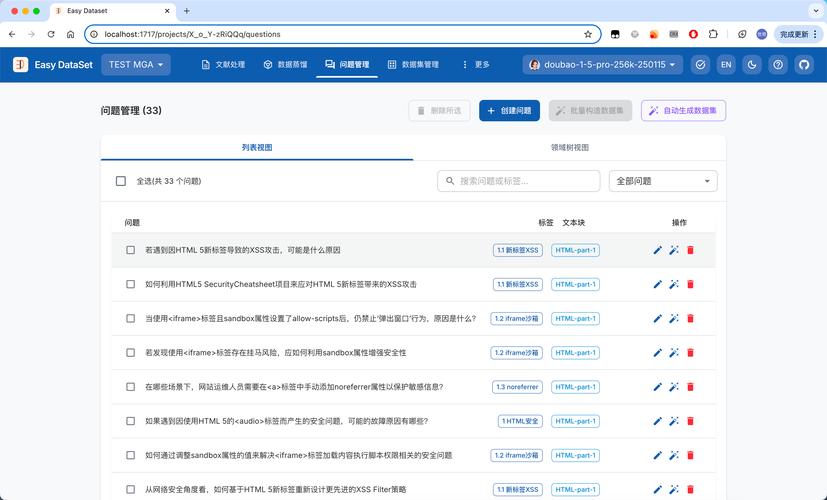Delete the HTML5 SecurityCheatsheet question
The width and height of the screenshot is (827, 500).
[690, 284]
